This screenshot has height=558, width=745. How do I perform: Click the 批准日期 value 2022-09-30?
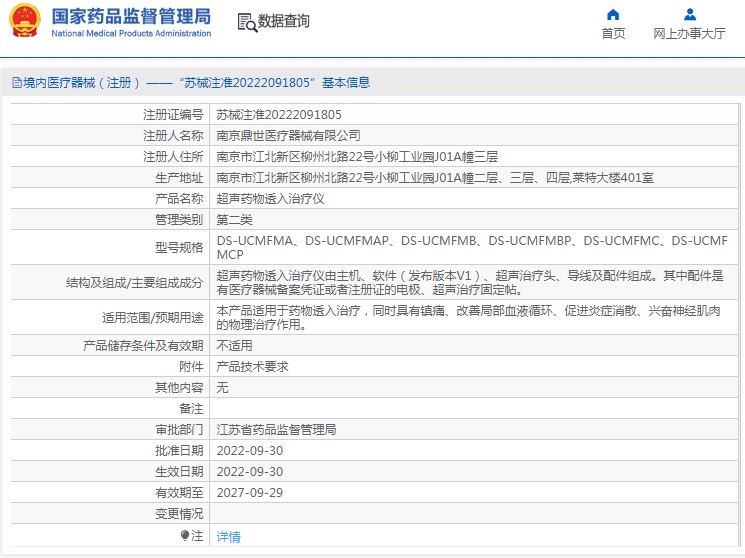coord(249,451)
